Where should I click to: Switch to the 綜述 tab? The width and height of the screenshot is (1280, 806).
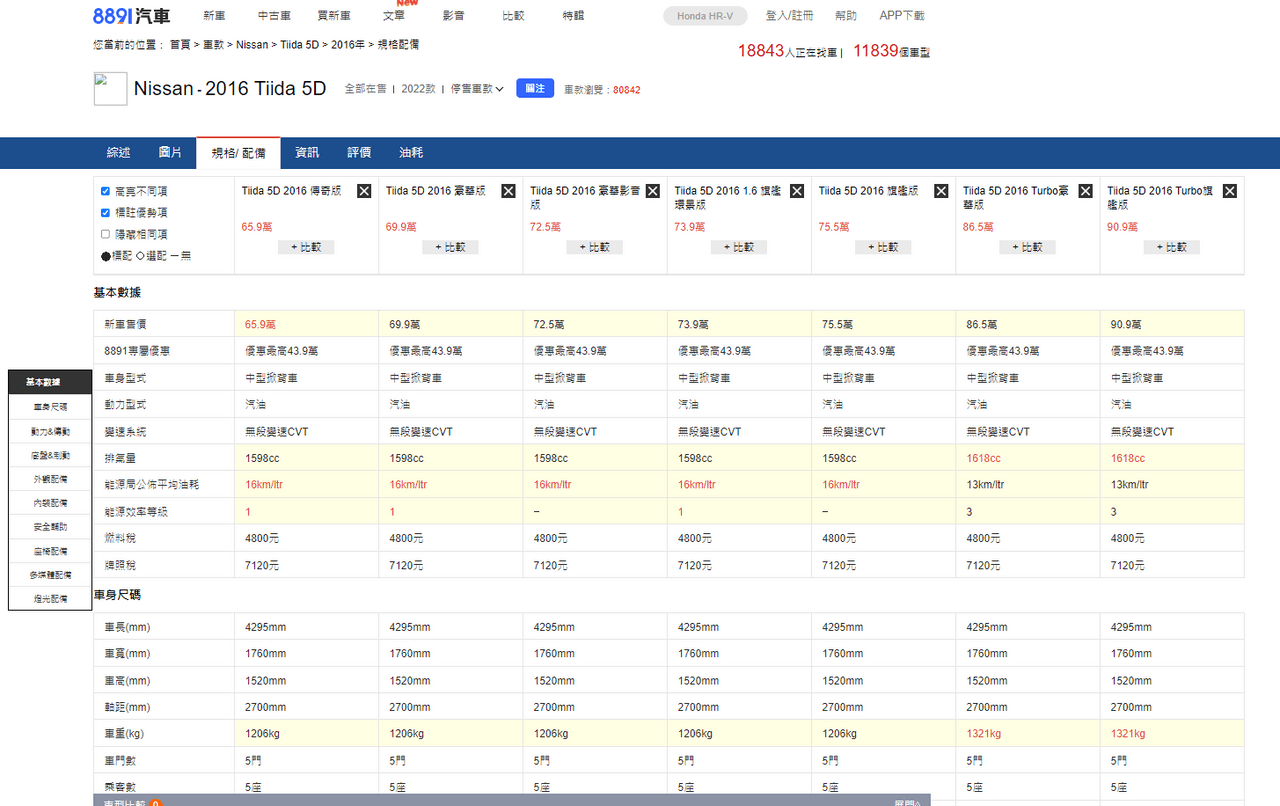[118, 153]
